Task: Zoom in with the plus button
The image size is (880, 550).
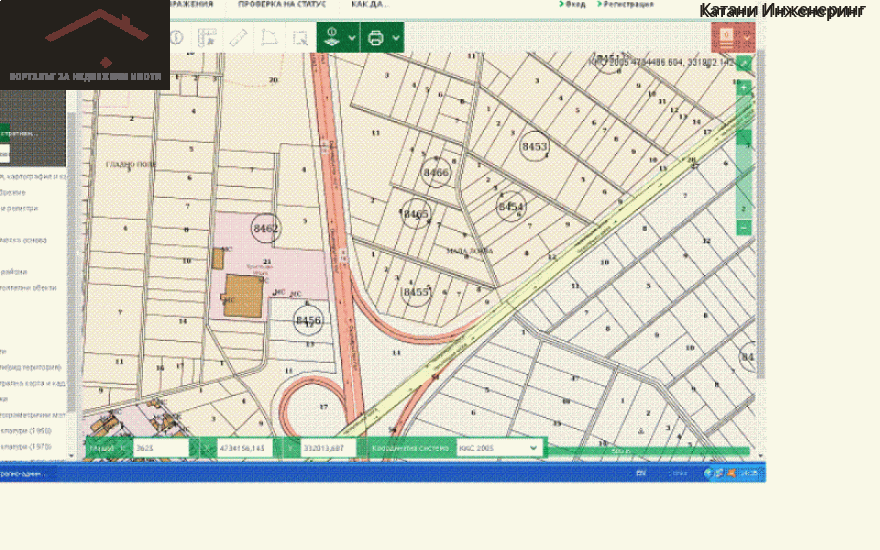Action: tap(744, 88)
